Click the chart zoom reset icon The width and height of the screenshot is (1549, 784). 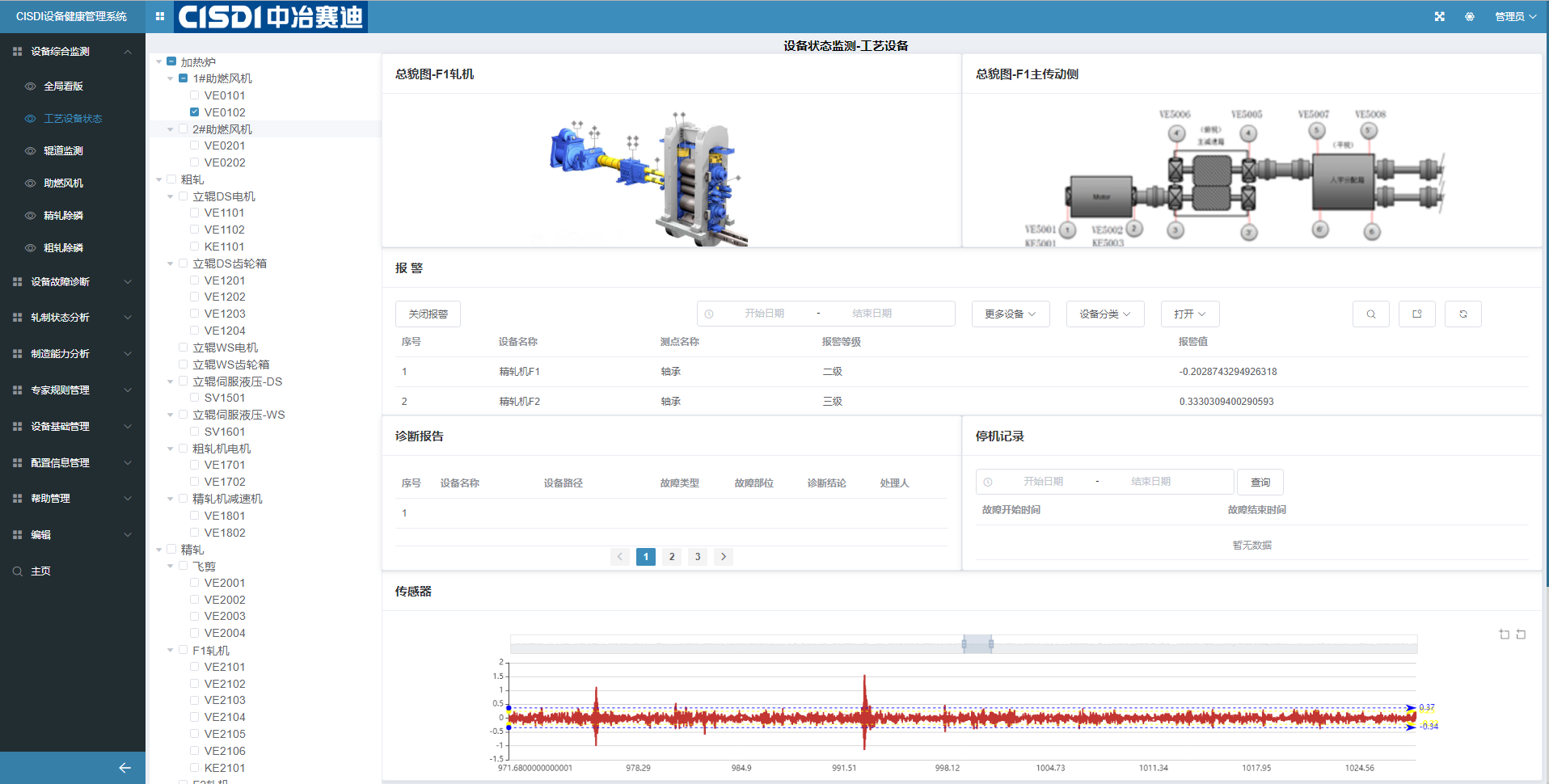click(x=1521, y=634)
